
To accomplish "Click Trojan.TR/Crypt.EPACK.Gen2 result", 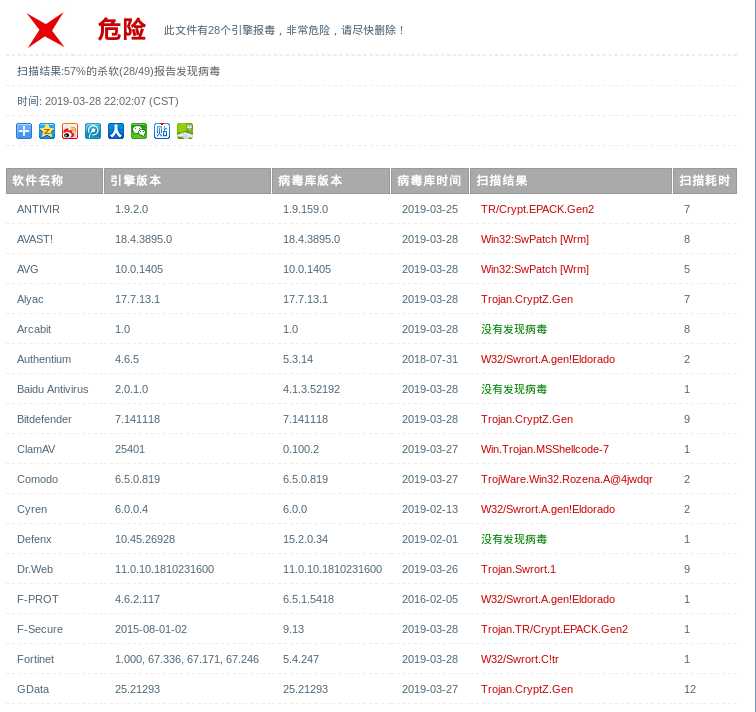I will pos(554,629).
